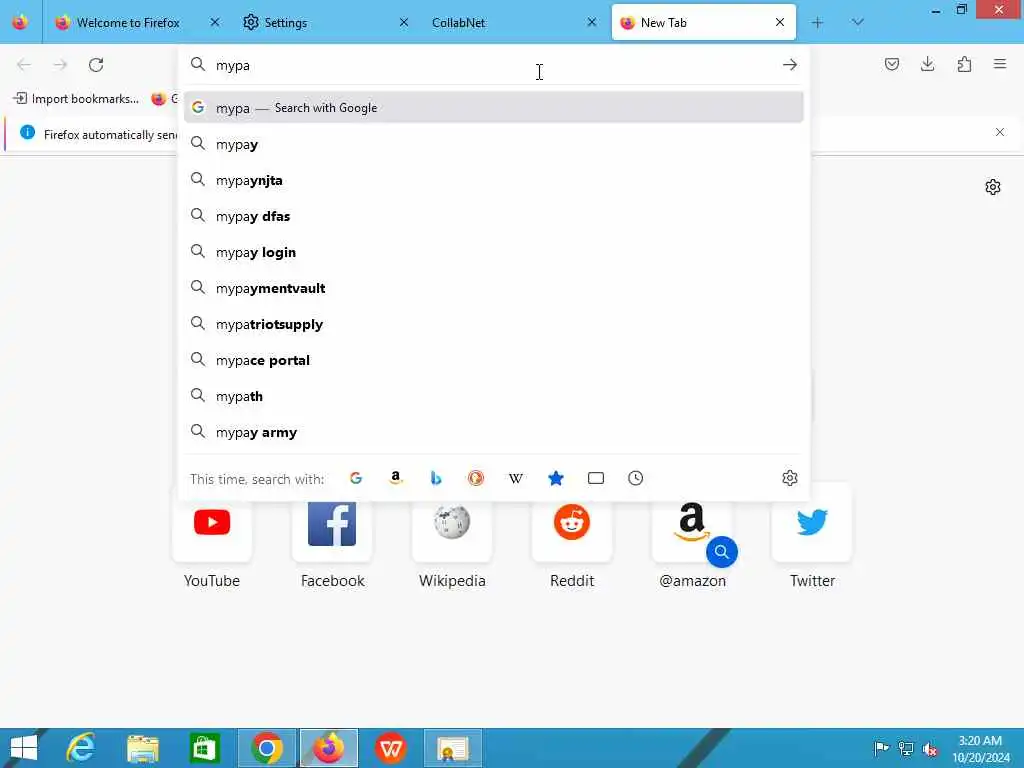The width and height of the screenshot is (1024, 768).
Task: Close the Settings tab
Action: [x=404, y=22]
